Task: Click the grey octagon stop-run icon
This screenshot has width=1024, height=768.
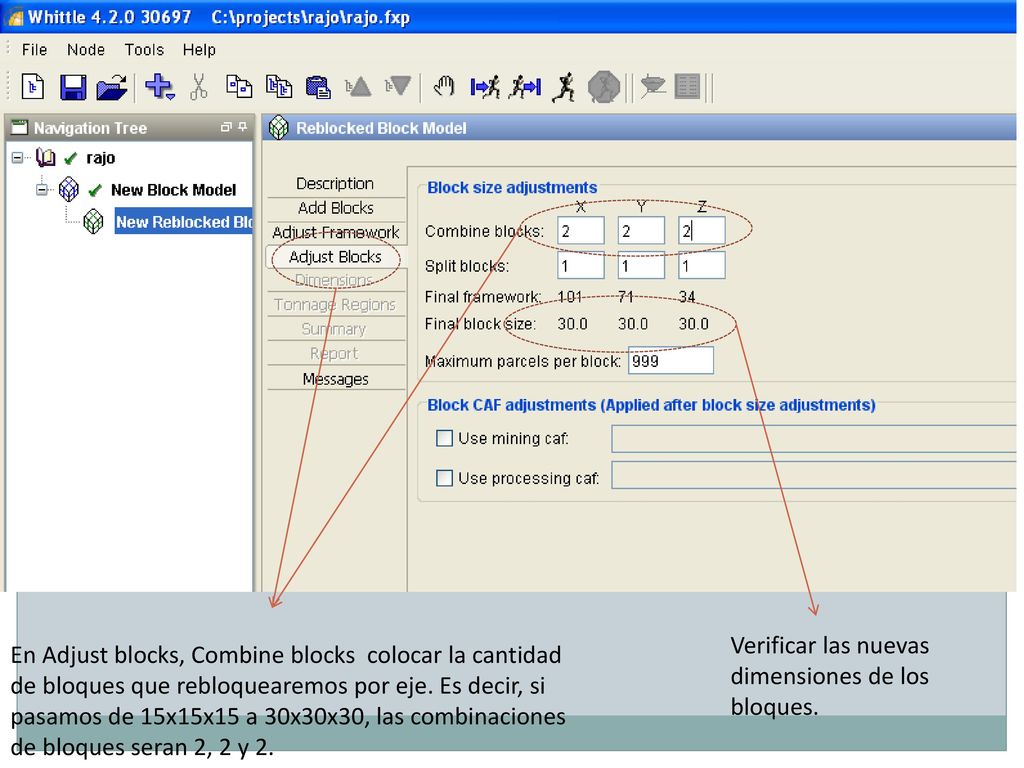Action: (604, 87)
